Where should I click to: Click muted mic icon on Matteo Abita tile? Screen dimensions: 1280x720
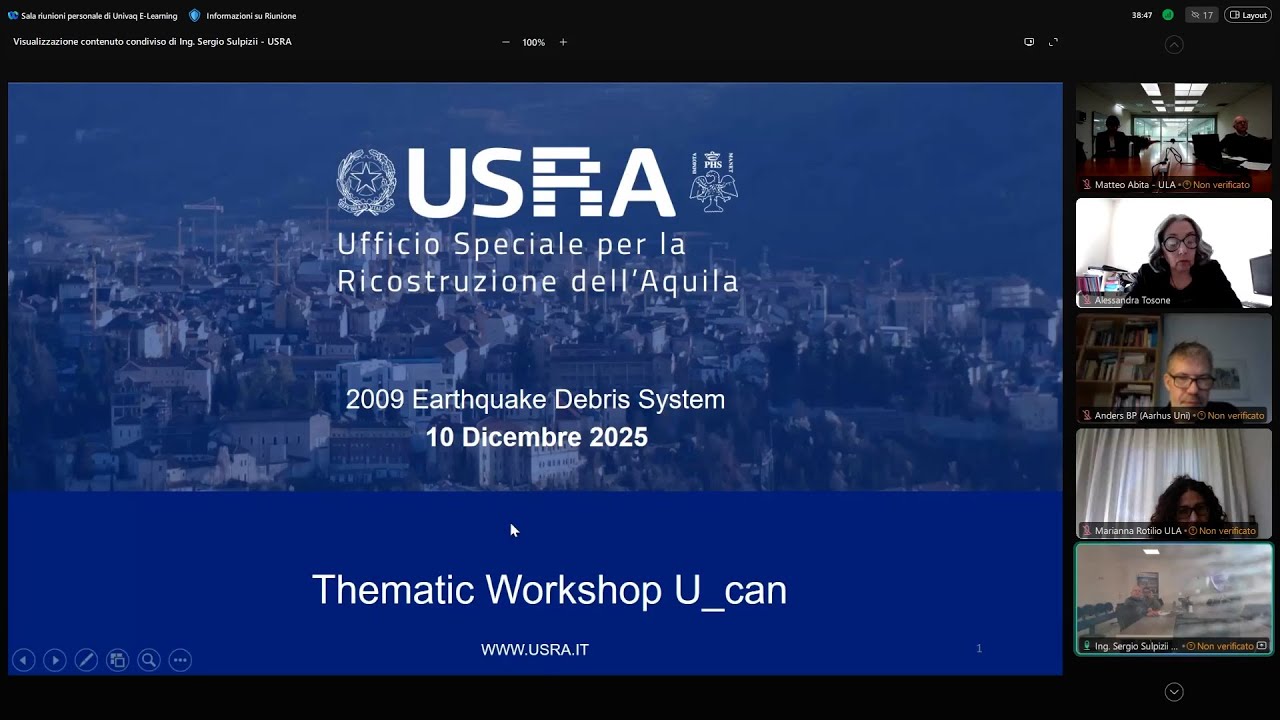pyautogui.click(x=1087, y=185)
